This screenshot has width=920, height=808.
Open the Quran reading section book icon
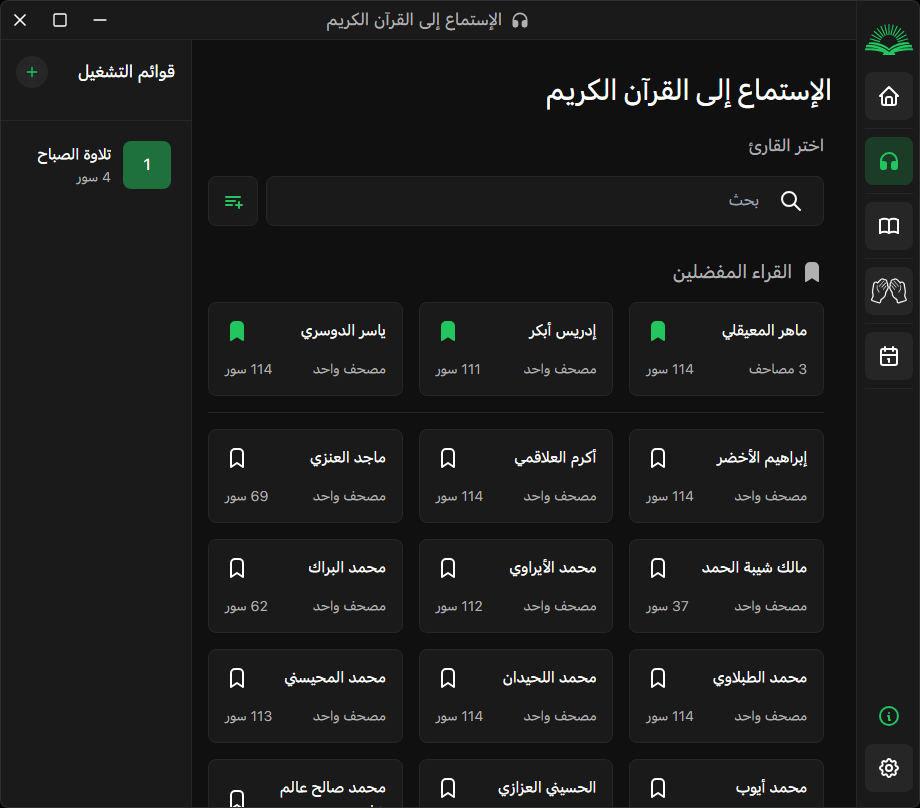[888, 225]
